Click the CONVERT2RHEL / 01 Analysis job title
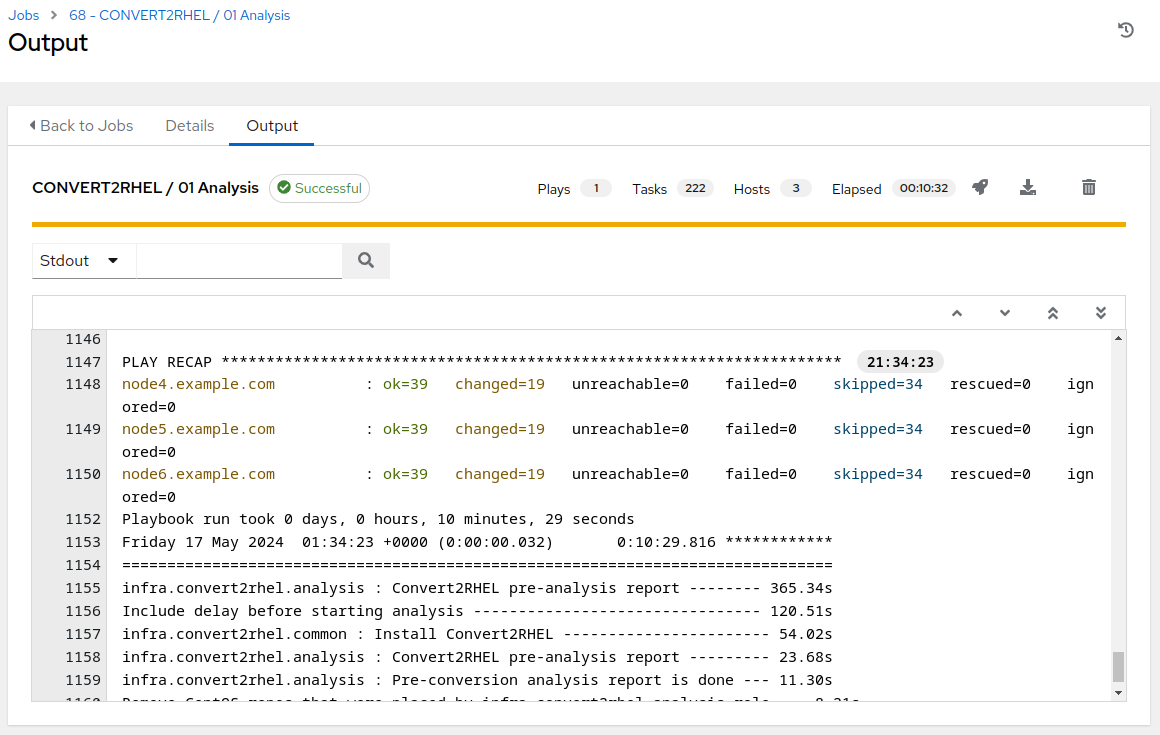Screen dimensions: 1160x735 (x=145, y=188)
